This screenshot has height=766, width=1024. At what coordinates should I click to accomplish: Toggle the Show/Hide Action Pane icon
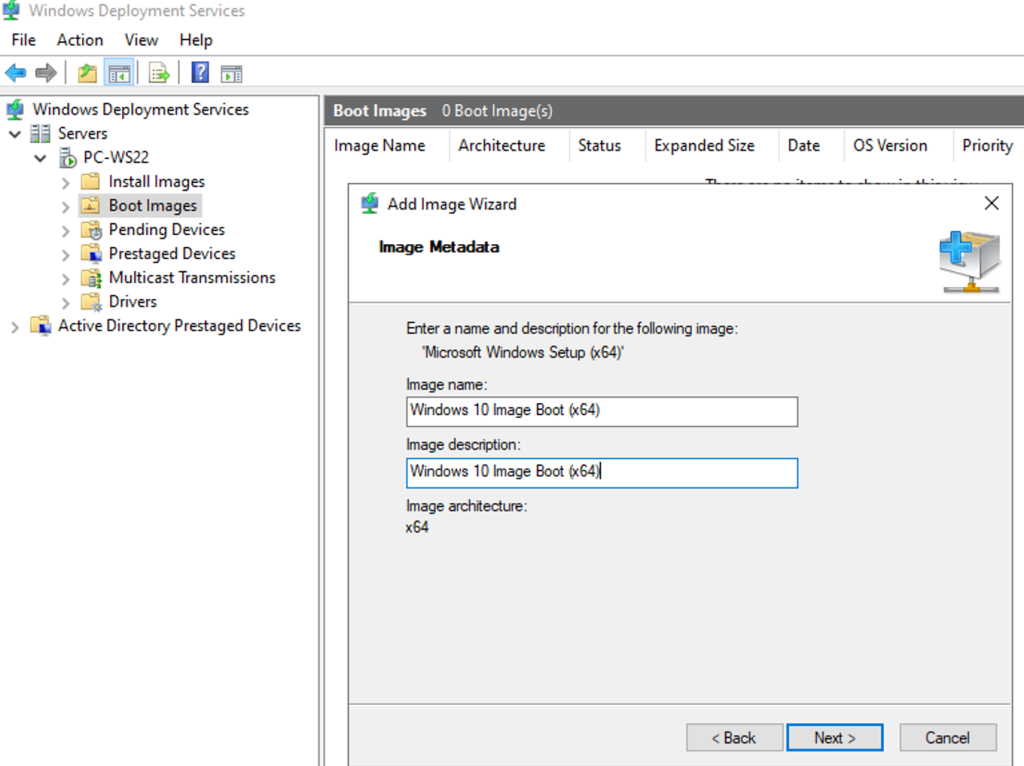[x=231, y=73]
